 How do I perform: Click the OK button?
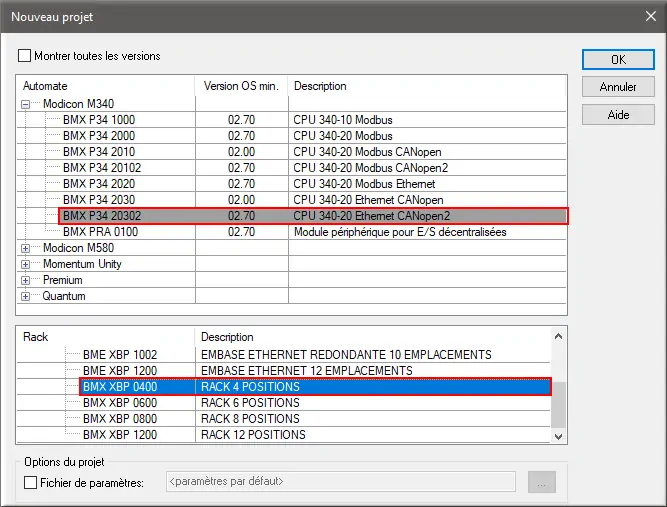tap(618, 60)
